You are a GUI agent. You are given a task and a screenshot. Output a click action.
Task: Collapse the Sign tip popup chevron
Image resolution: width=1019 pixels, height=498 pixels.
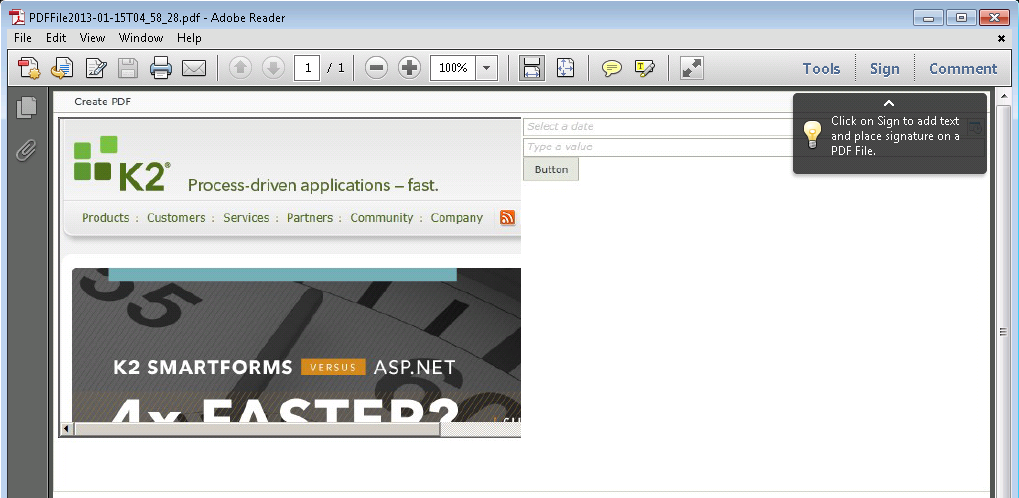889,103
